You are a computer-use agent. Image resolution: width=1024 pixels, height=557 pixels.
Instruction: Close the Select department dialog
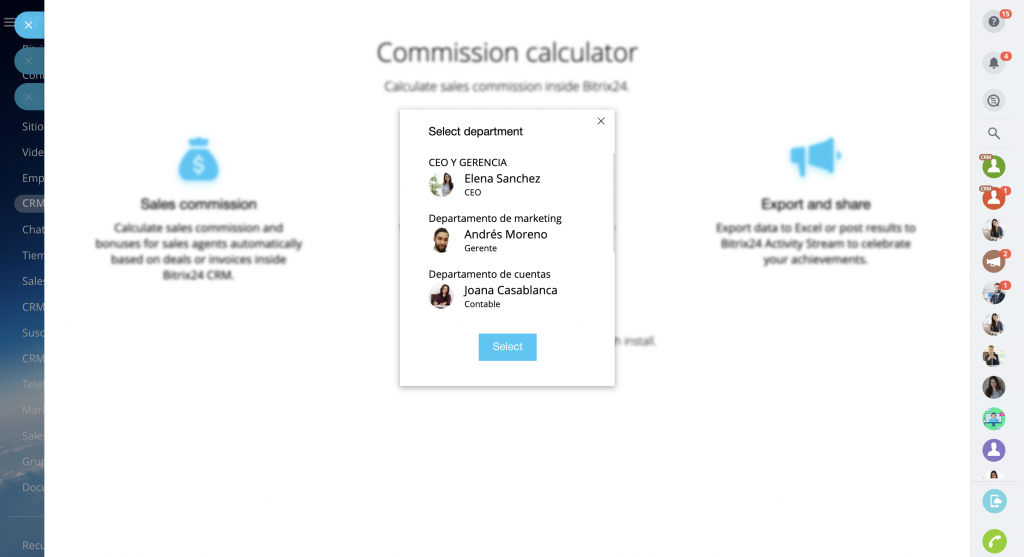click(601, 121)
